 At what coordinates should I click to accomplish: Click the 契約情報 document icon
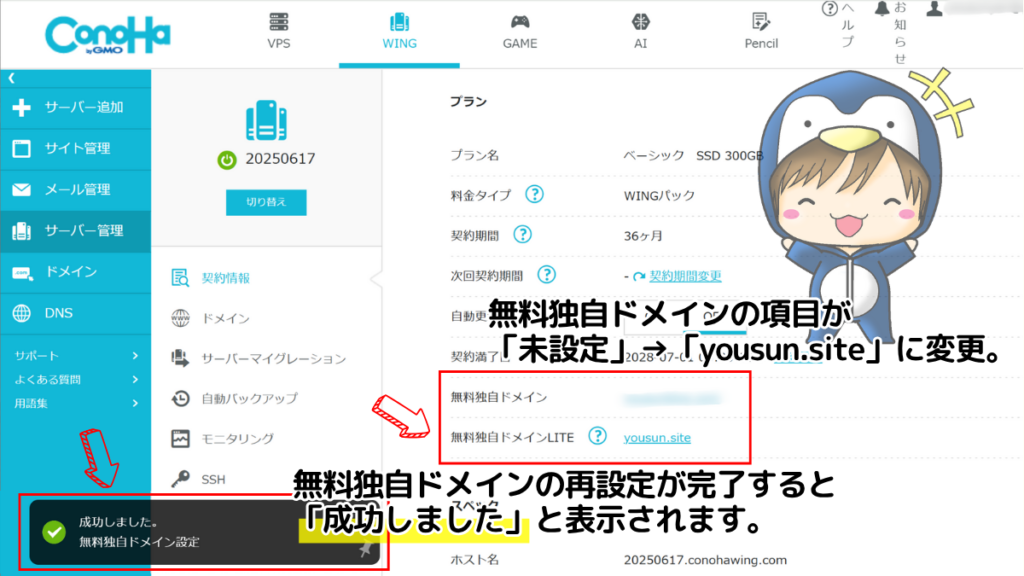click(180, 278)
